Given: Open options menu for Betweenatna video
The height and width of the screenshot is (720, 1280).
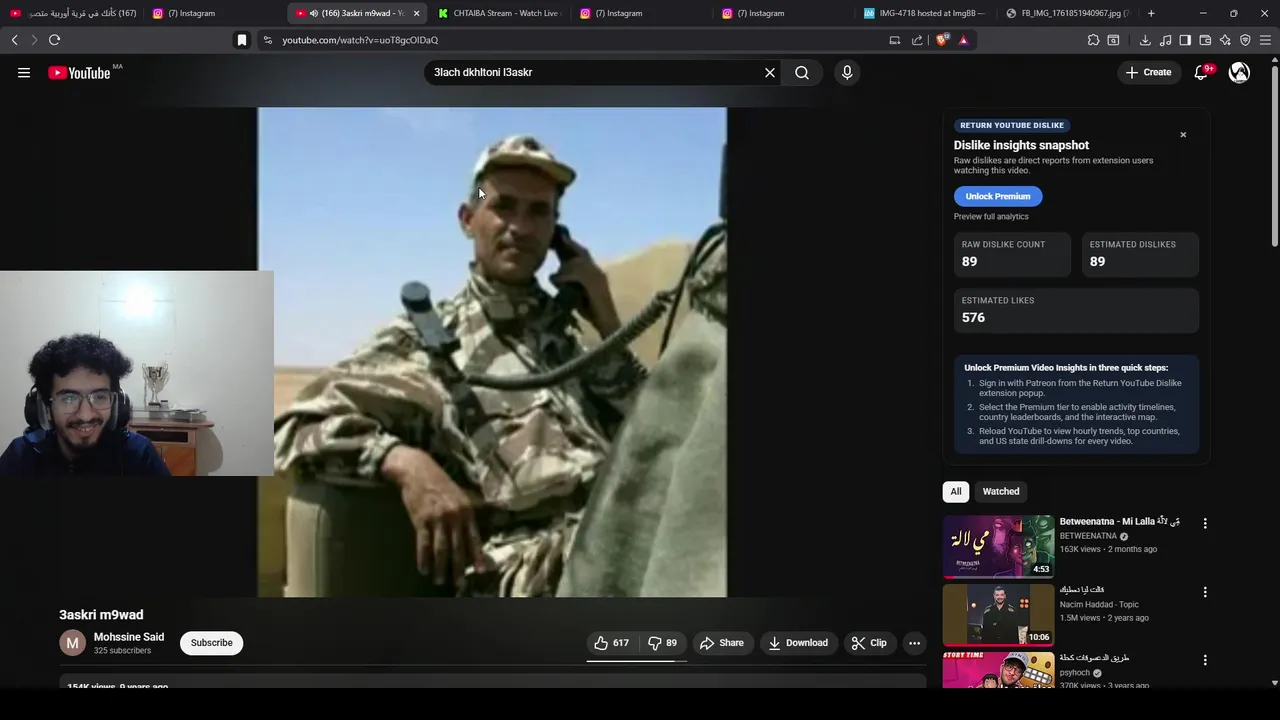Looking at the screenshot, I should [x=1205, y=523].
